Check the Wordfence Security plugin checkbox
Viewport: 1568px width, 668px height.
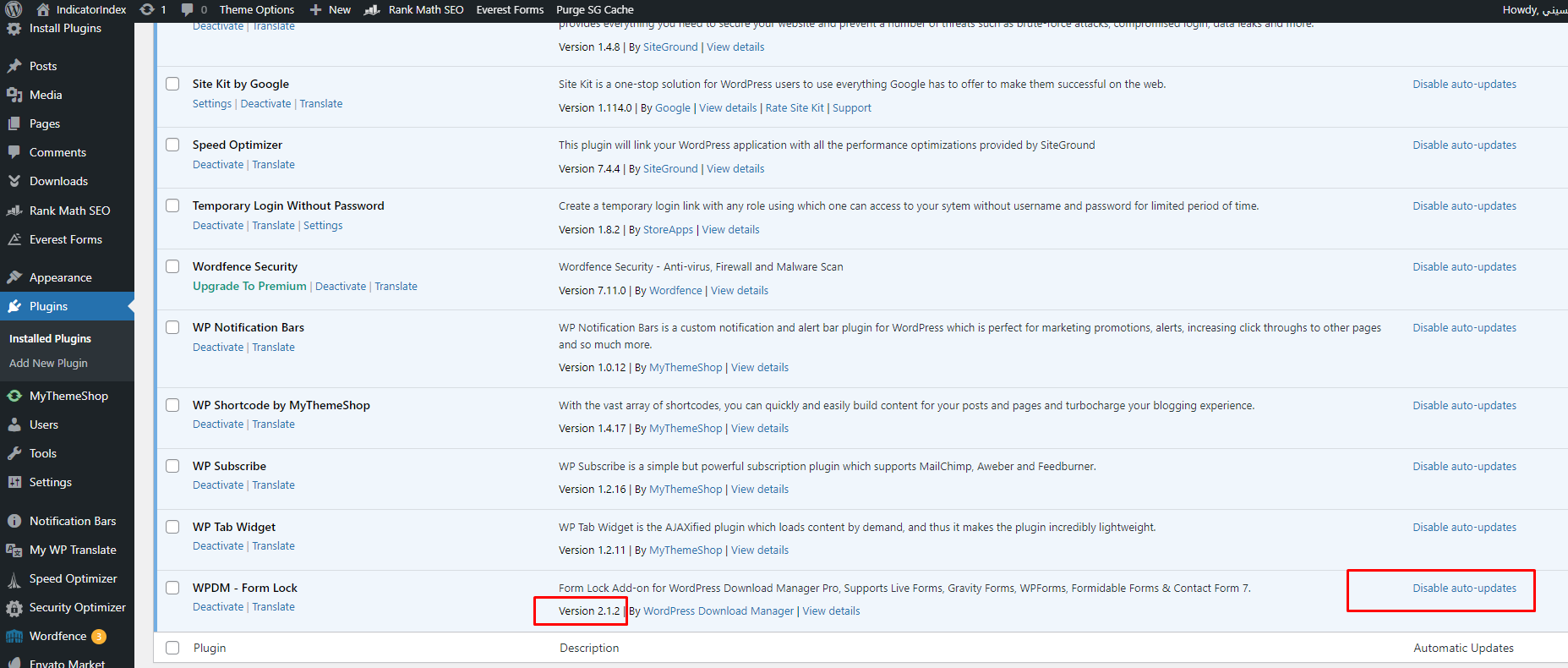[172, 266]
